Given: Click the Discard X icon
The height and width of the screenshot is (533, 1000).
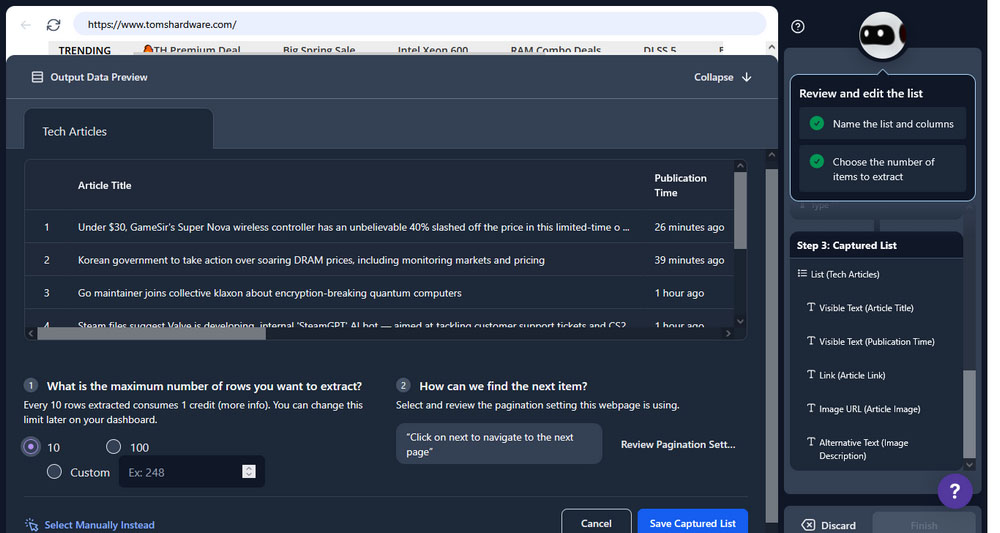Looking at the screenshot, I should 808,525.
